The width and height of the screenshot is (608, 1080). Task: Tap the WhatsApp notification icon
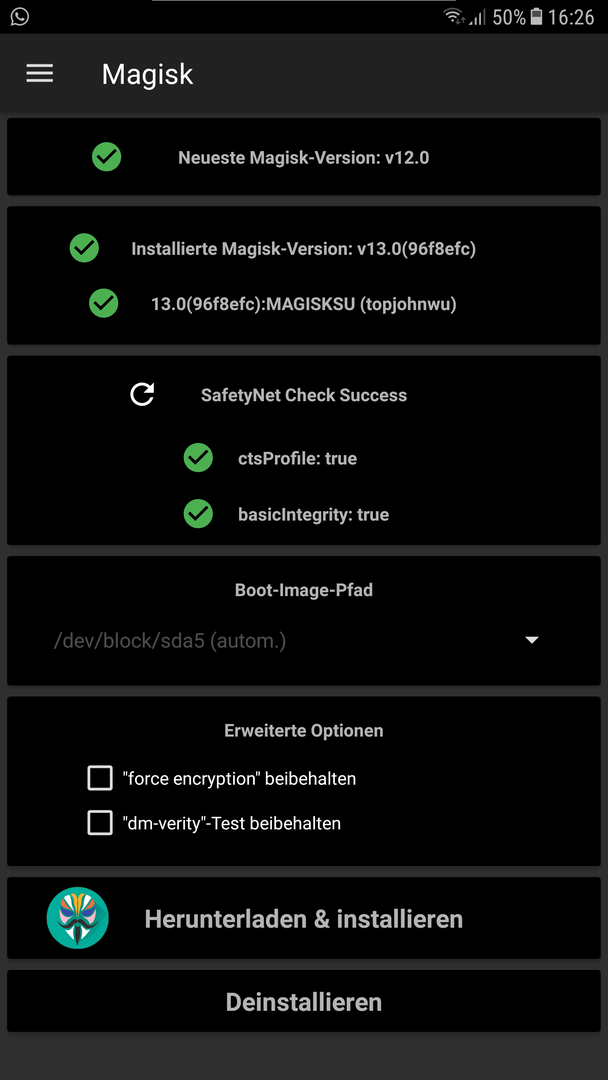pyautogui.click(x=20, y=17)
